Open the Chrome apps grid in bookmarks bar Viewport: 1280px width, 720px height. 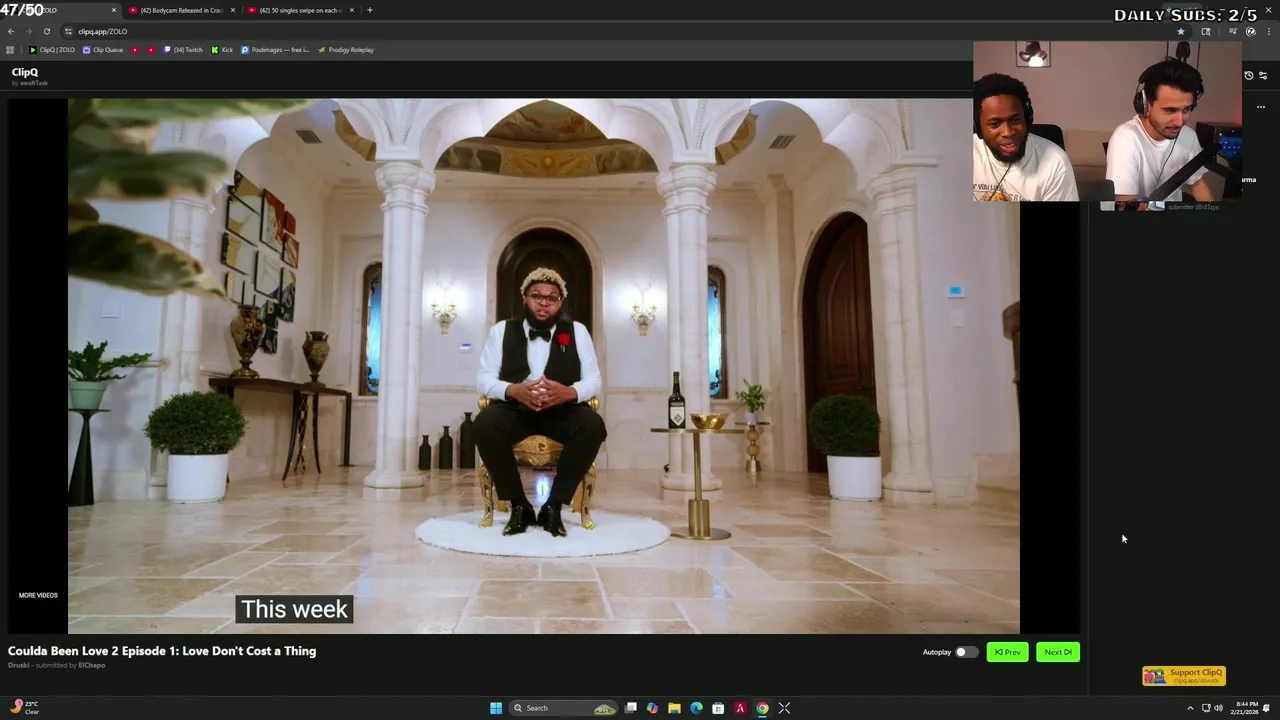(10, 50)
